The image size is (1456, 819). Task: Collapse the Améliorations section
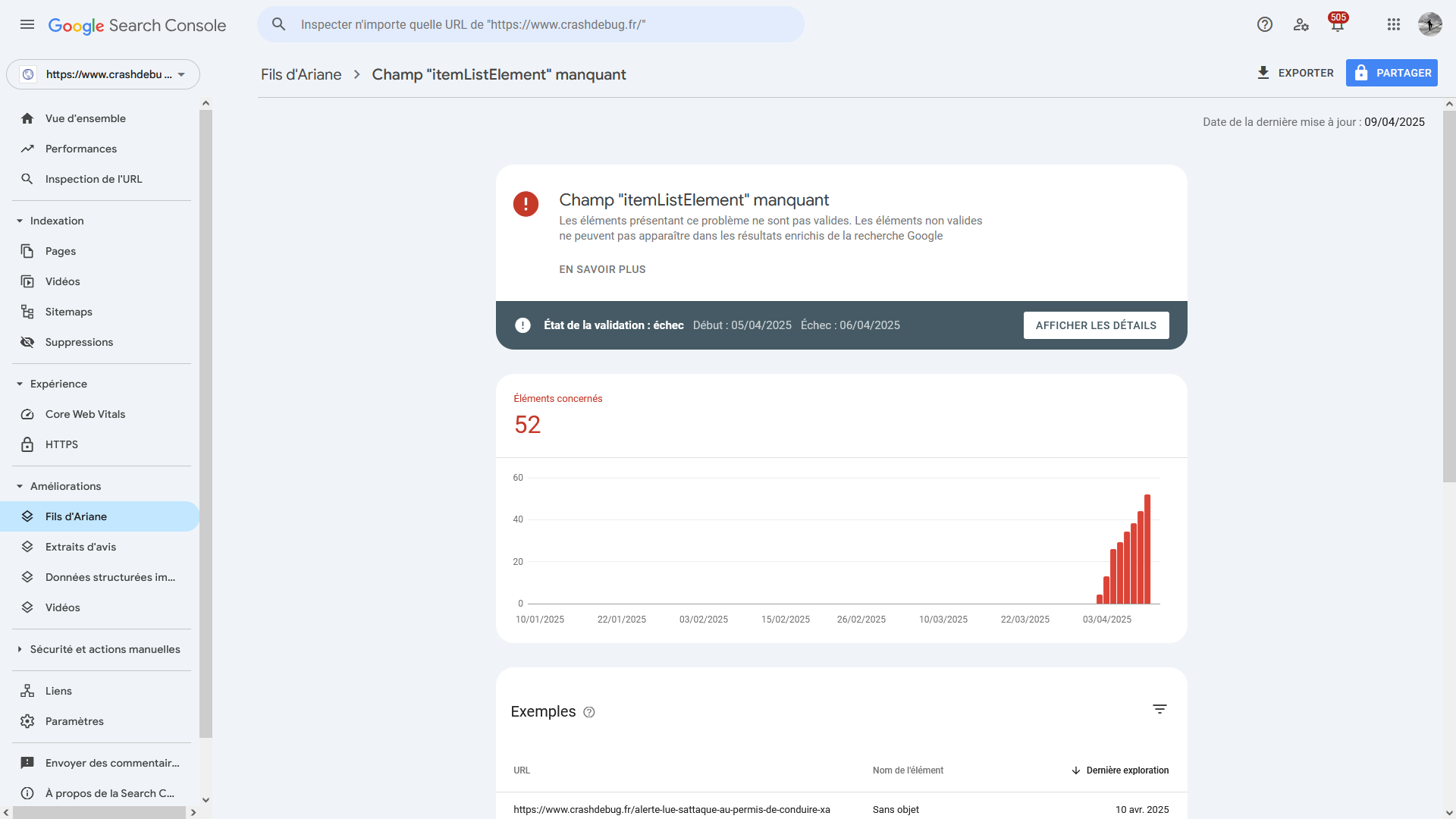tap(20, 486)
